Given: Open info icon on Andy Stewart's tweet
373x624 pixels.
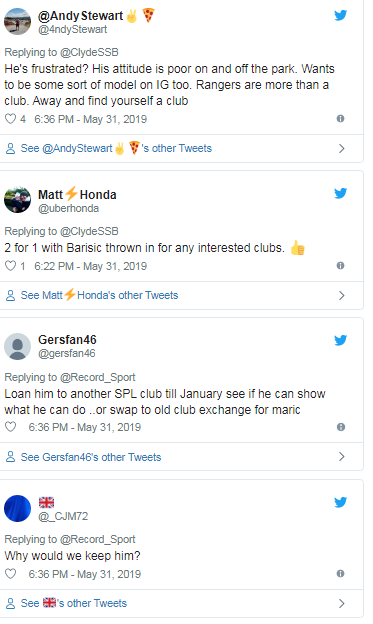Looking at the screenshot, I should [x=340, y=119].
